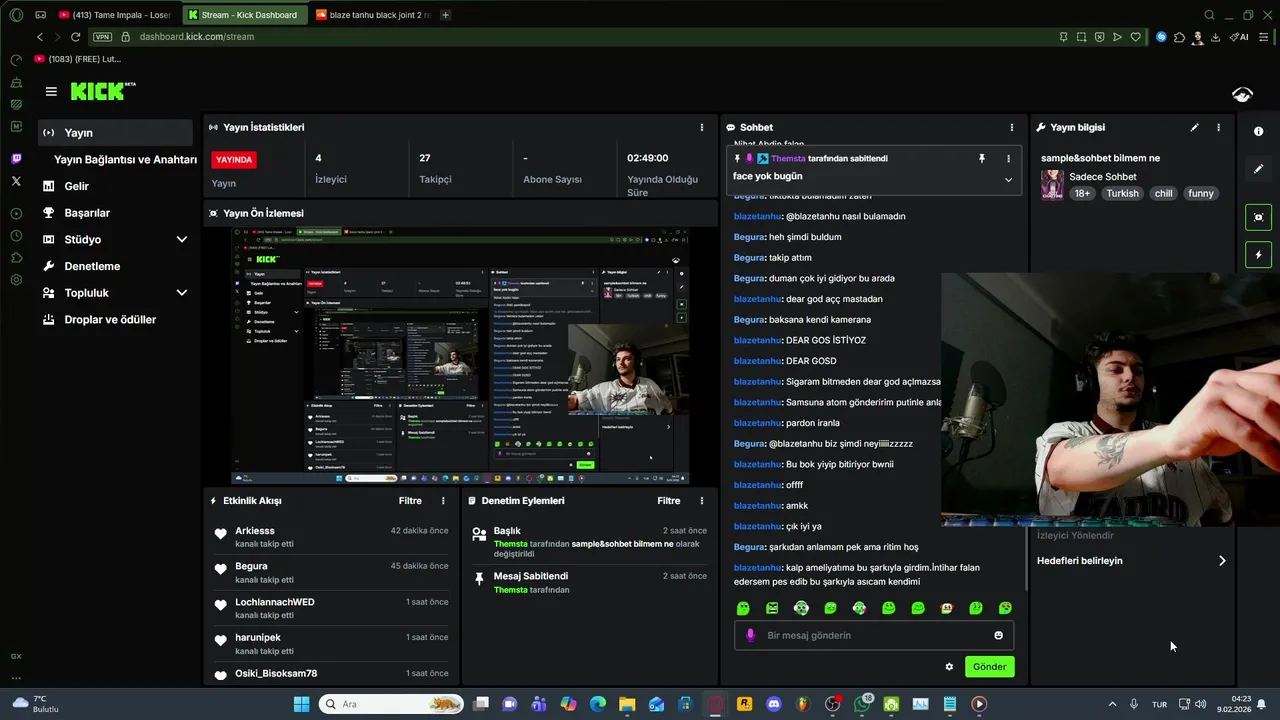Click the taskbar Ara search box
This screenshot has height=720, width=1280.
391,704
